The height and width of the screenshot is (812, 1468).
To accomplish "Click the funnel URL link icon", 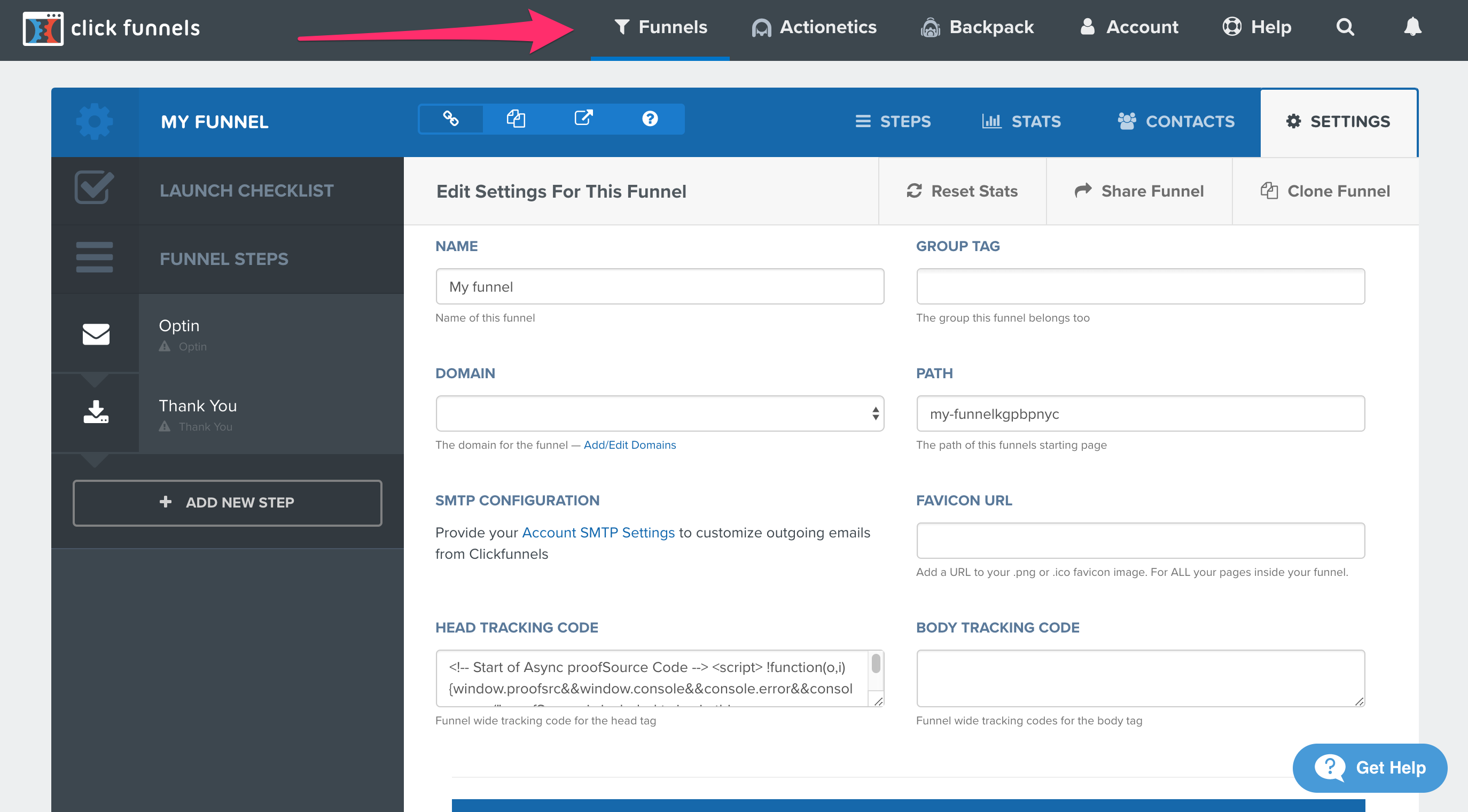I will coord(451,119).
